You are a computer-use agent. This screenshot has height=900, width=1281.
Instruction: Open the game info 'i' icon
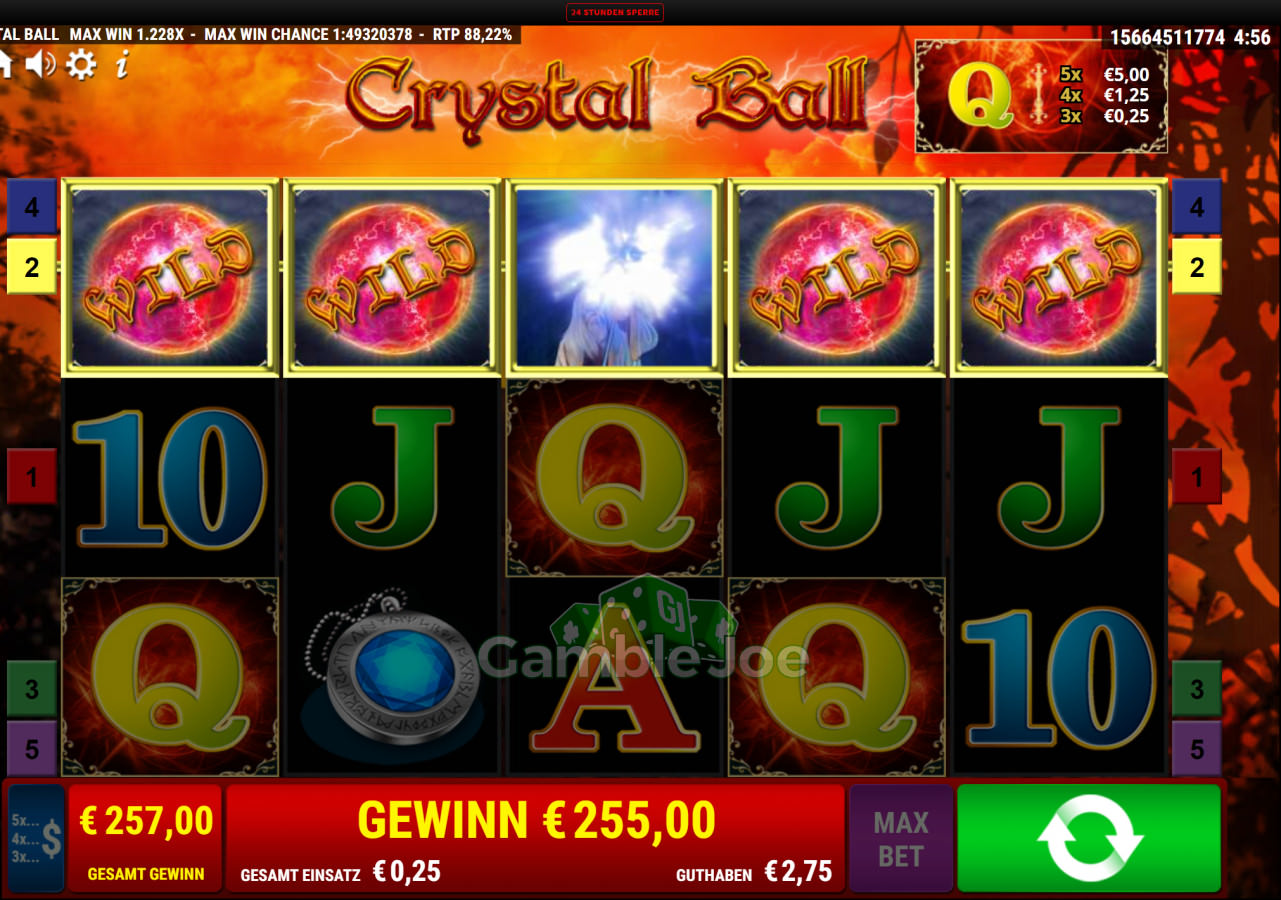click(121, 66)
